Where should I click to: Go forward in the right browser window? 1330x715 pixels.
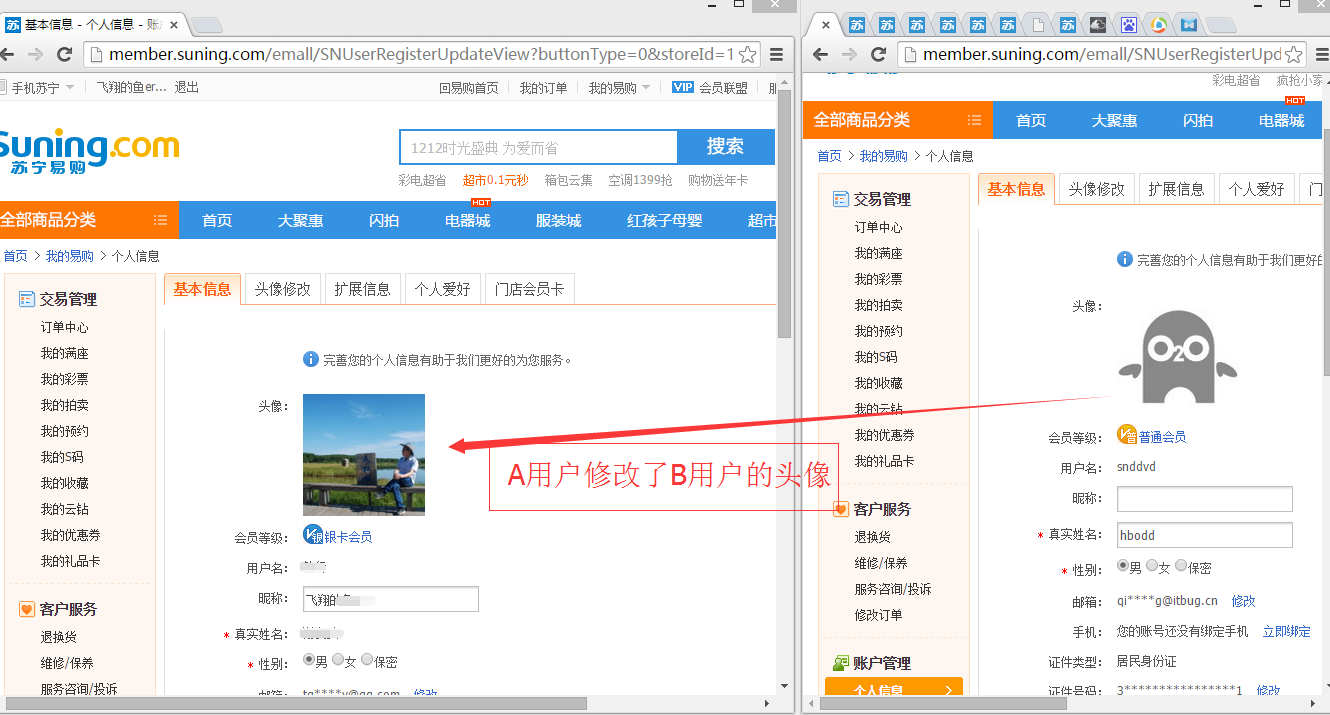[x=849, y=54]
